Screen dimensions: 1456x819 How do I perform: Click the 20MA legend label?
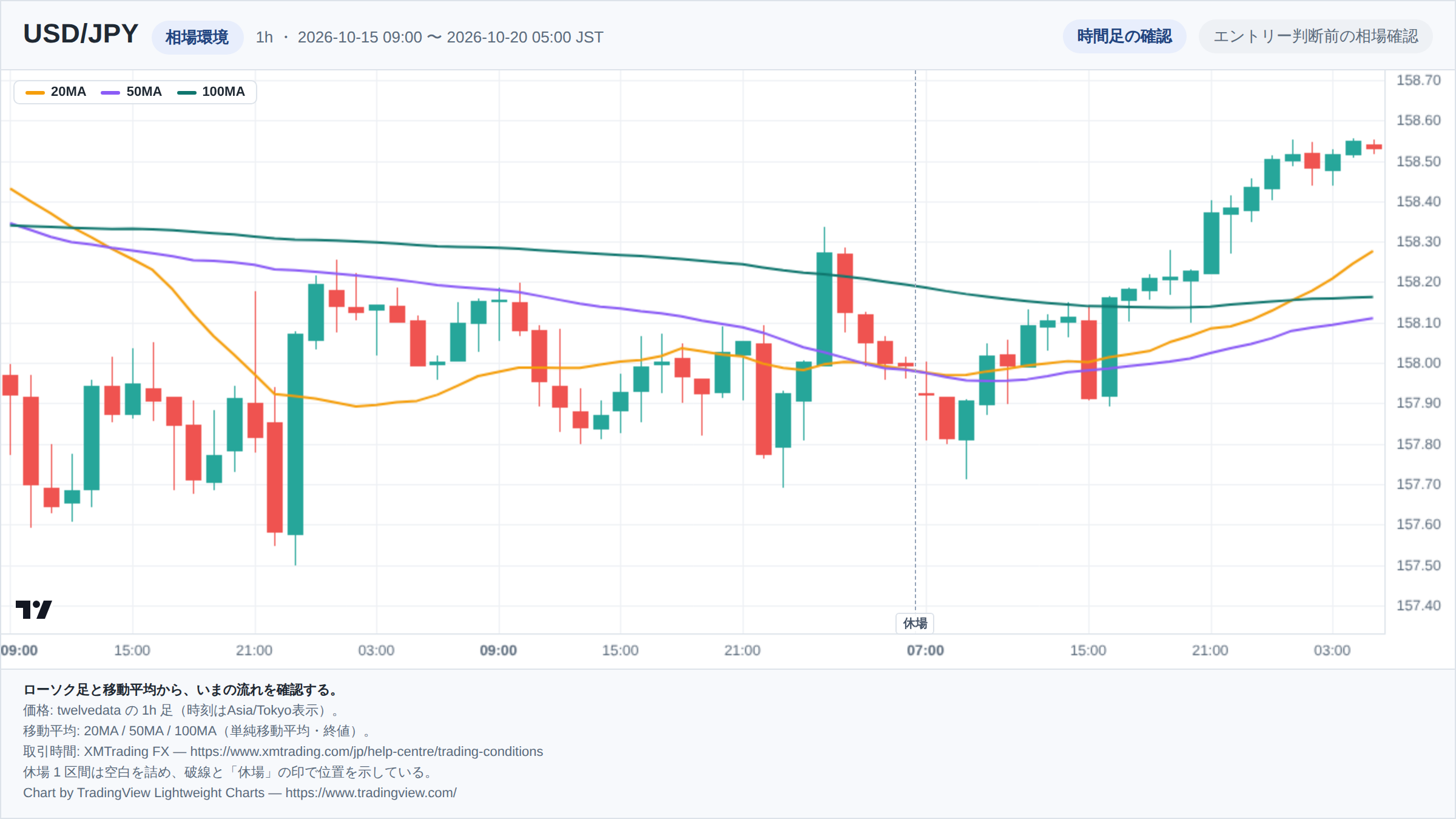[x=69, y=92]
